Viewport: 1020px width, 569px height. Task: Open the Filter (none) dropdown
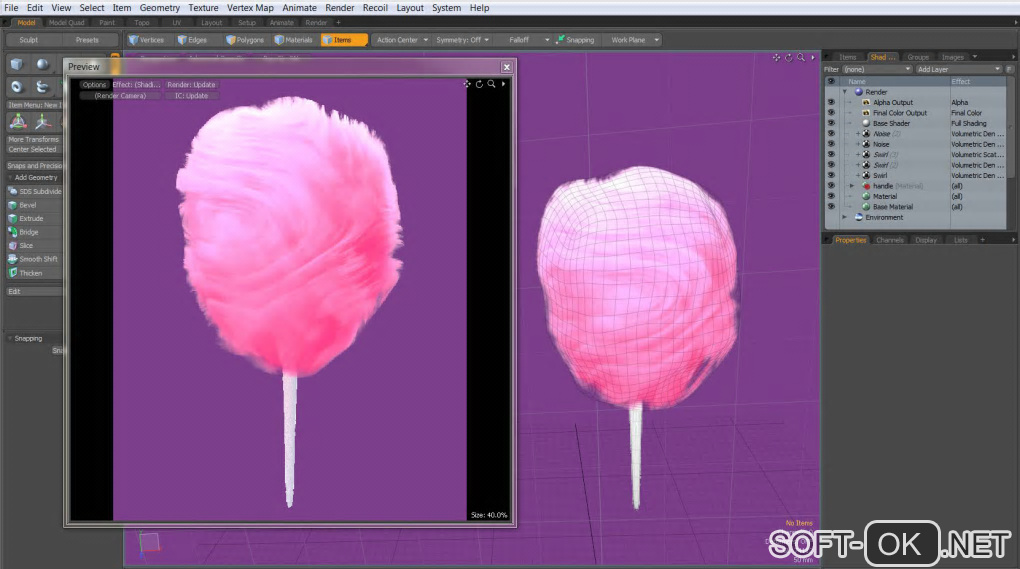[877, 70]
